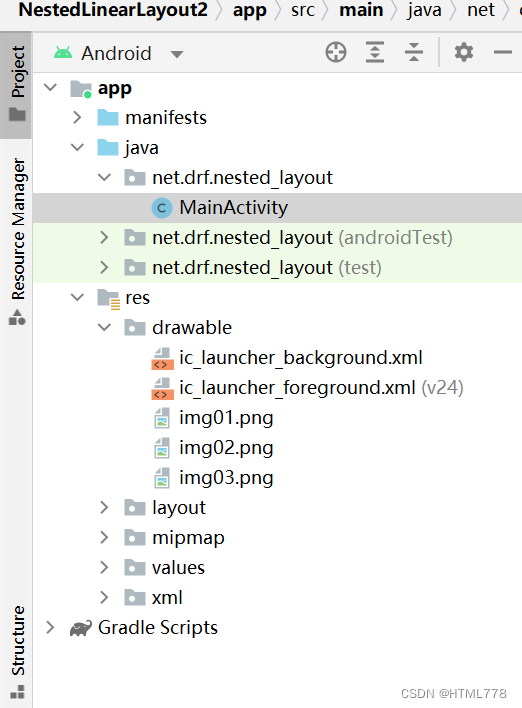The width and height of the screenshot is (522, 708).
Task: Open the project view settings gear
Action: (x=464, y=52)
